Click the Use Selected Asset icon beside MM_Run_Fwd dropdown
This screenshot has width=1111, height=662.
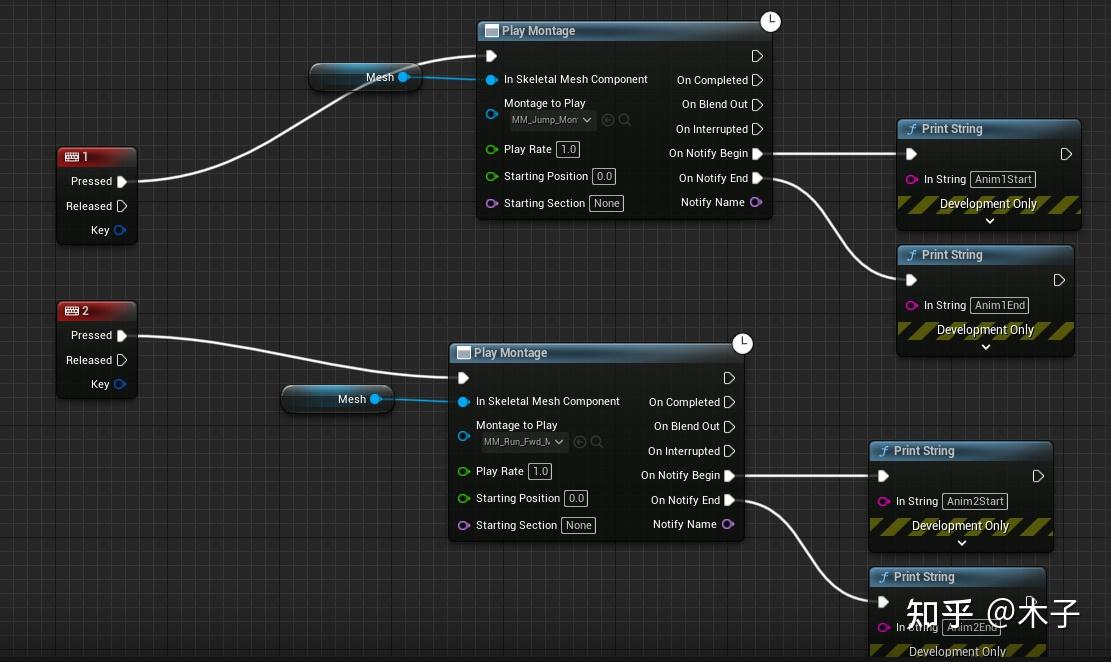click(x=580, y=441)
